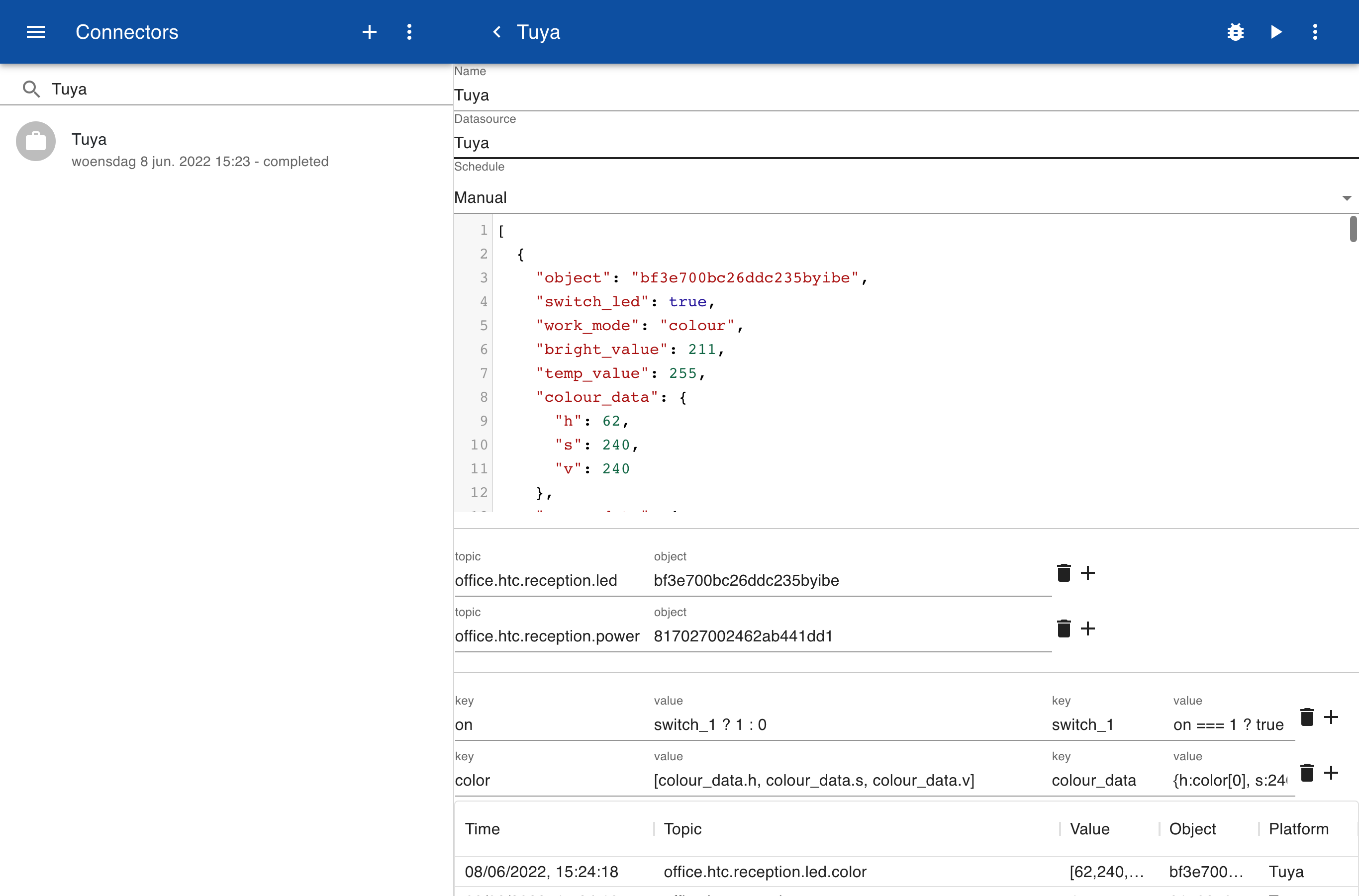Click the "work_mode": "colour" line in editor
This screenshot has height=896, width=1359.
(x=640, y=325)
